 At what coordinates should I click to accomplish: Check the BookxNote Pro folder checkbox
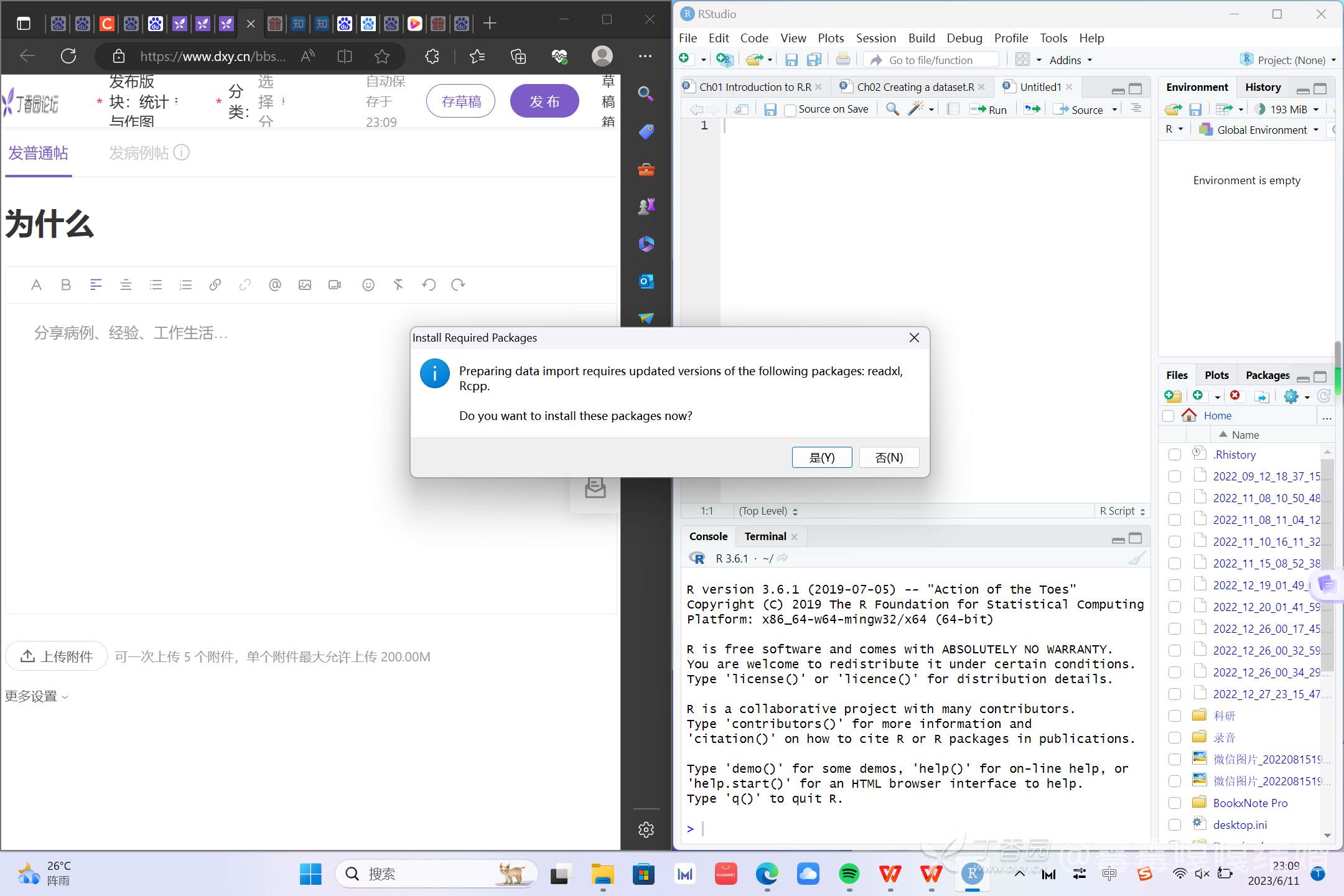[1175, 803]
